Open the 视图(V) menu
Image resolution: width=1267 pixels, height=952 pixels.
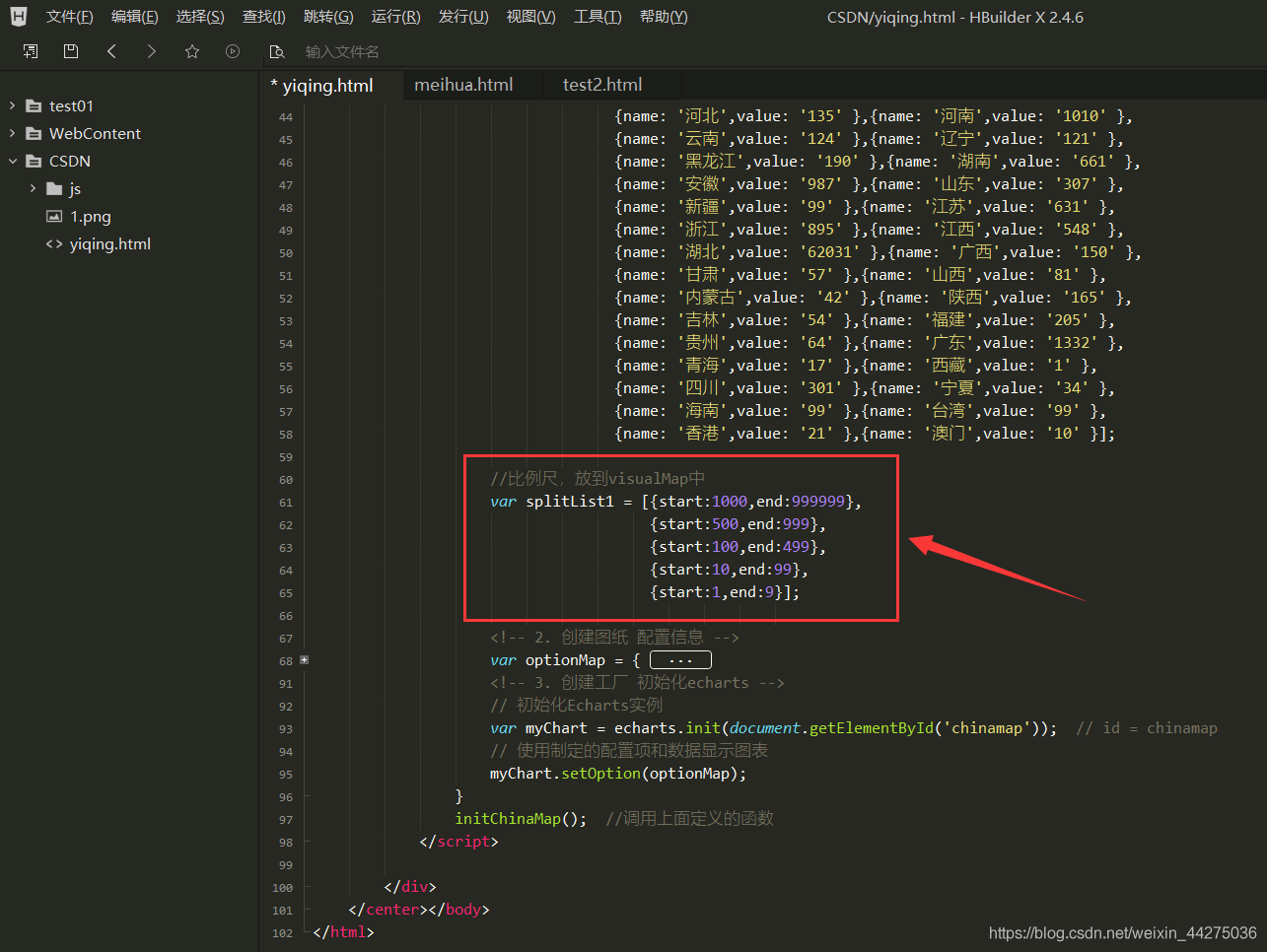point(530,17)
